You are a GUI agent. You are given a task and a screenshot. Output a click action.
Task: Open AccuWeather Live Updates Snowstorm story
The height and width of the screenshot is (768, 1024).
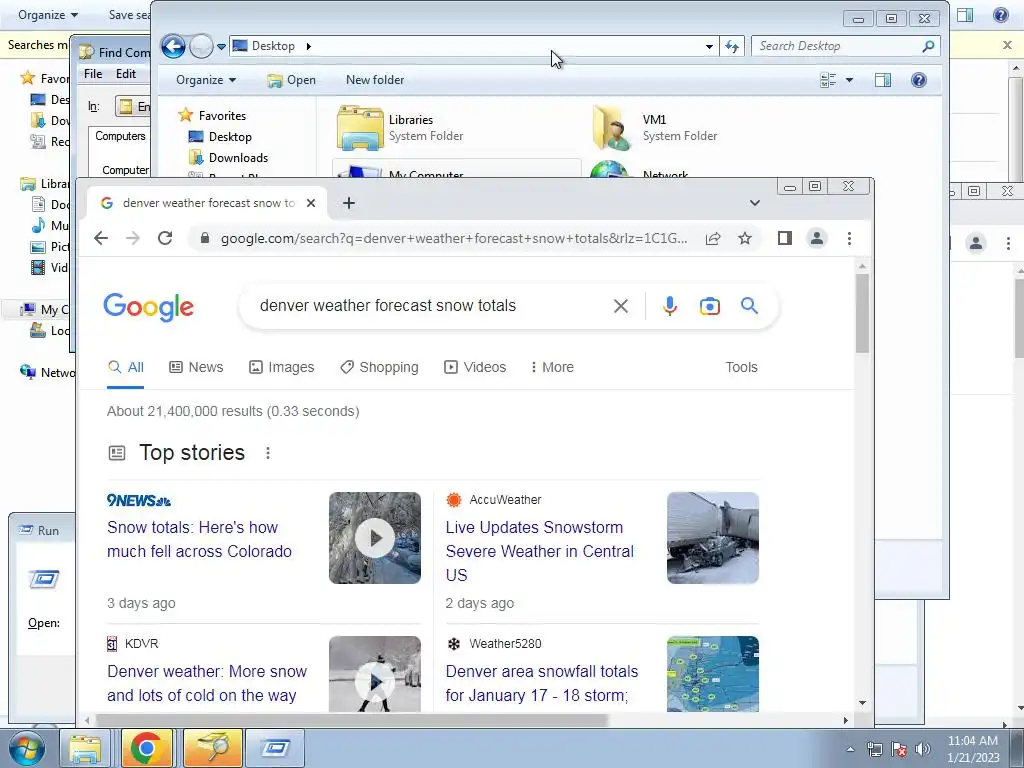click(x=539, y=551)
